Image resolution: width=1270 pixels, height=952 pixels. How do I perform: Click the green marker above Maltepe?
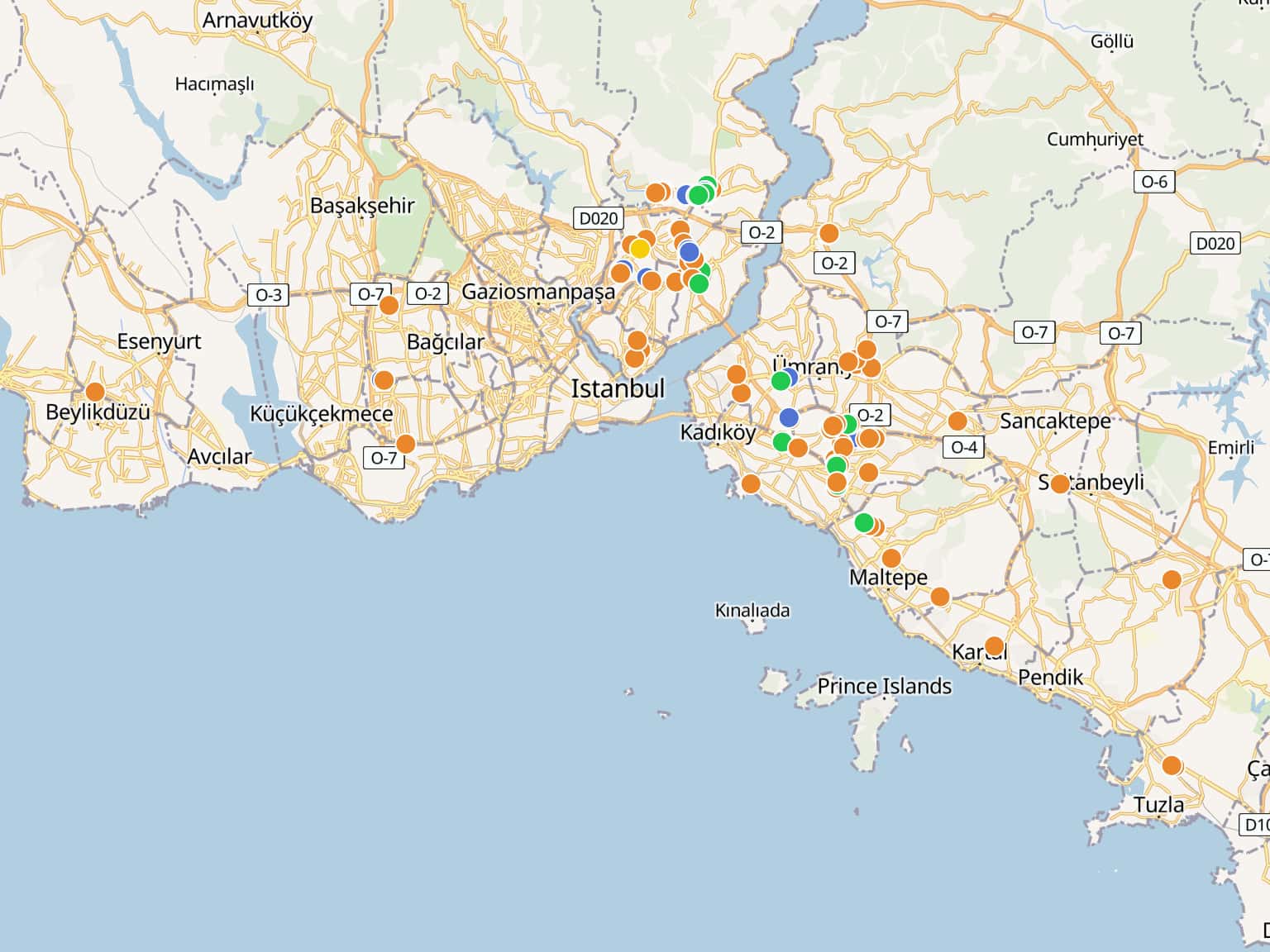[x=864, y=522]
